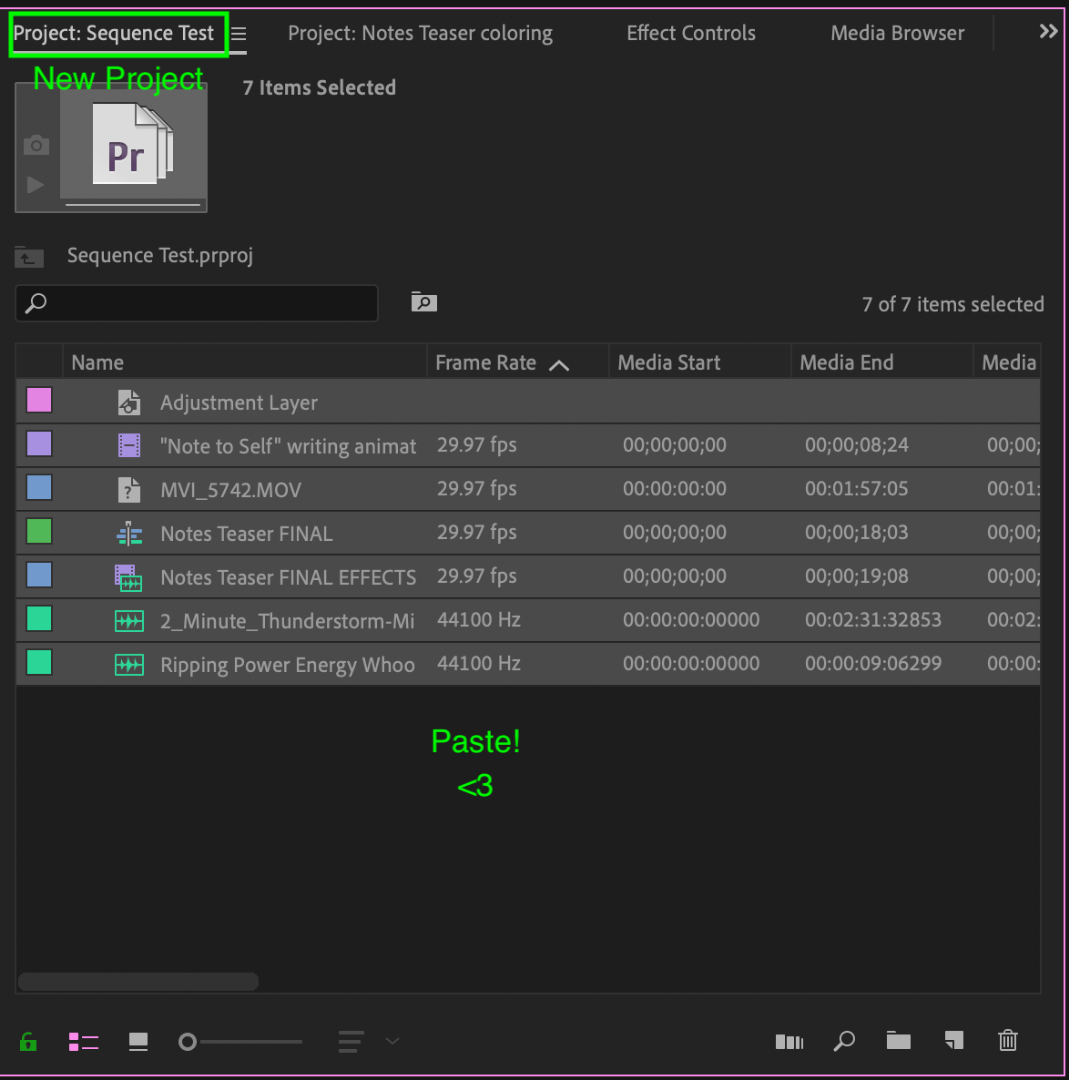Click the Note to Self clip icon
The width and height of the screenshot is (1069, 1080).
[x=129, y=446]
